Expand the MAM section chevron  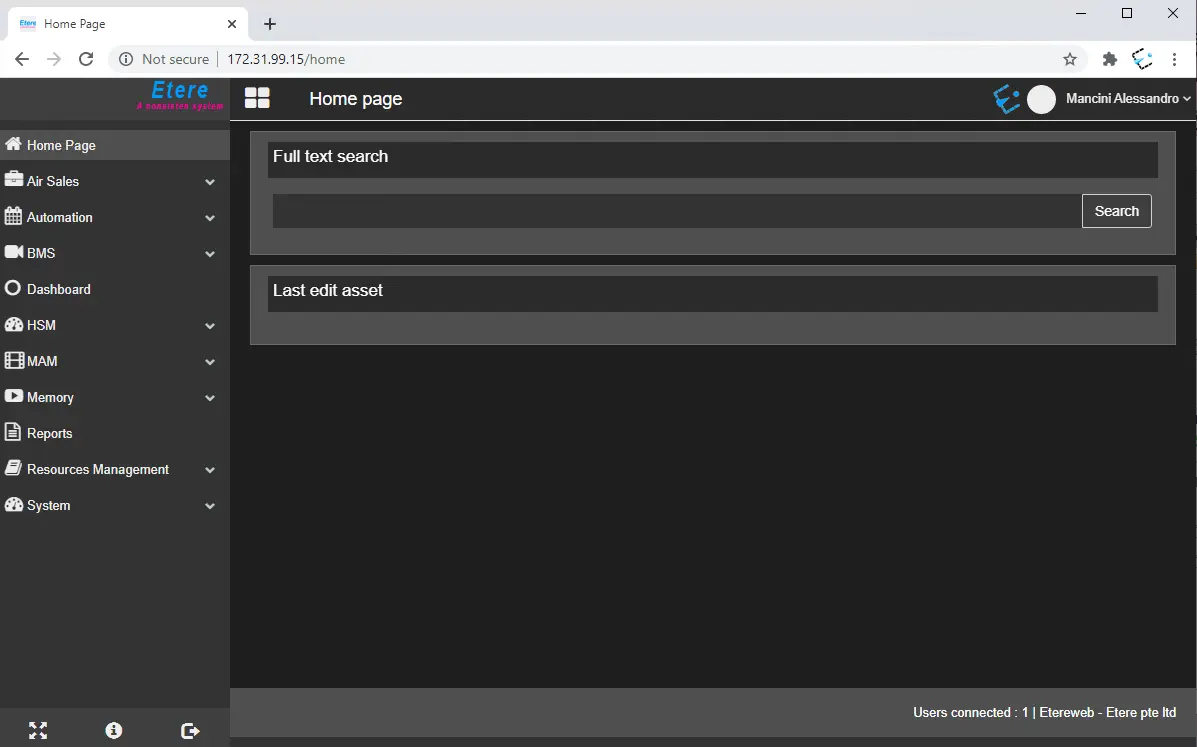click(x=210, y=362)
